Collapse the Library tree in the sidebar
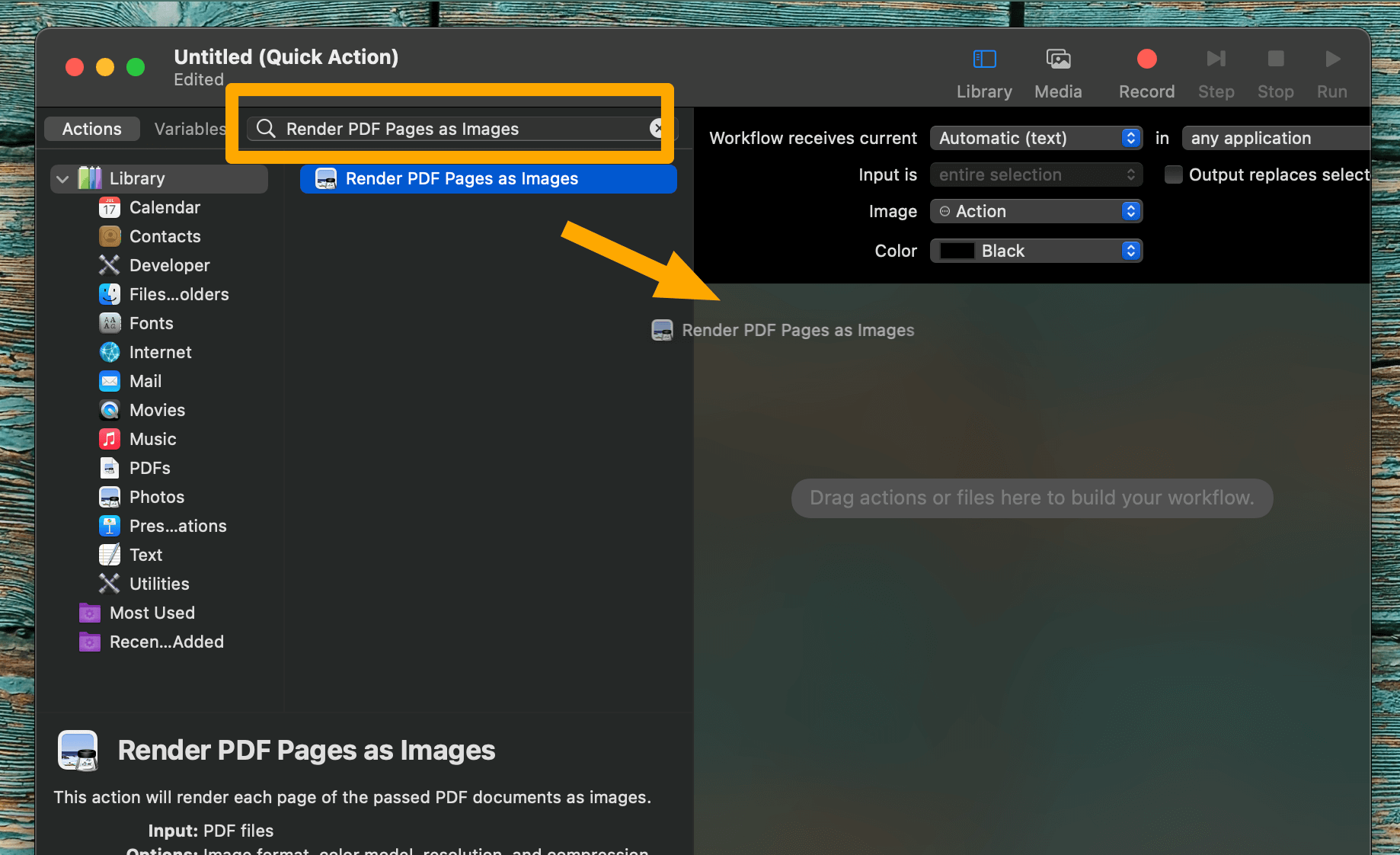Image resolution: width=1400 pixels, height=855 pixels. point(62,178)
